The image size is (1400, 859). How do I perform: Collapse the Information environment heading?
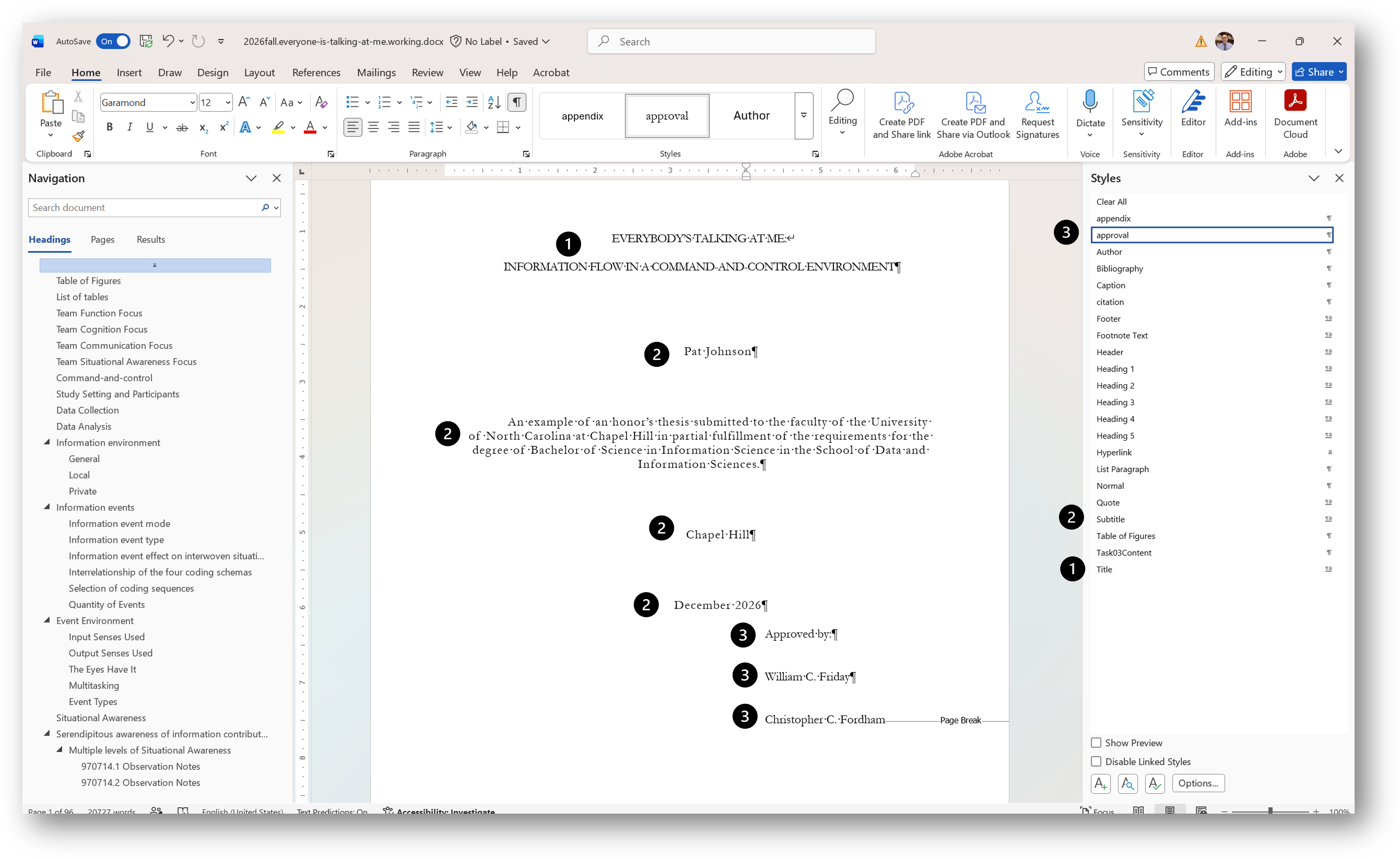(47, 442)
